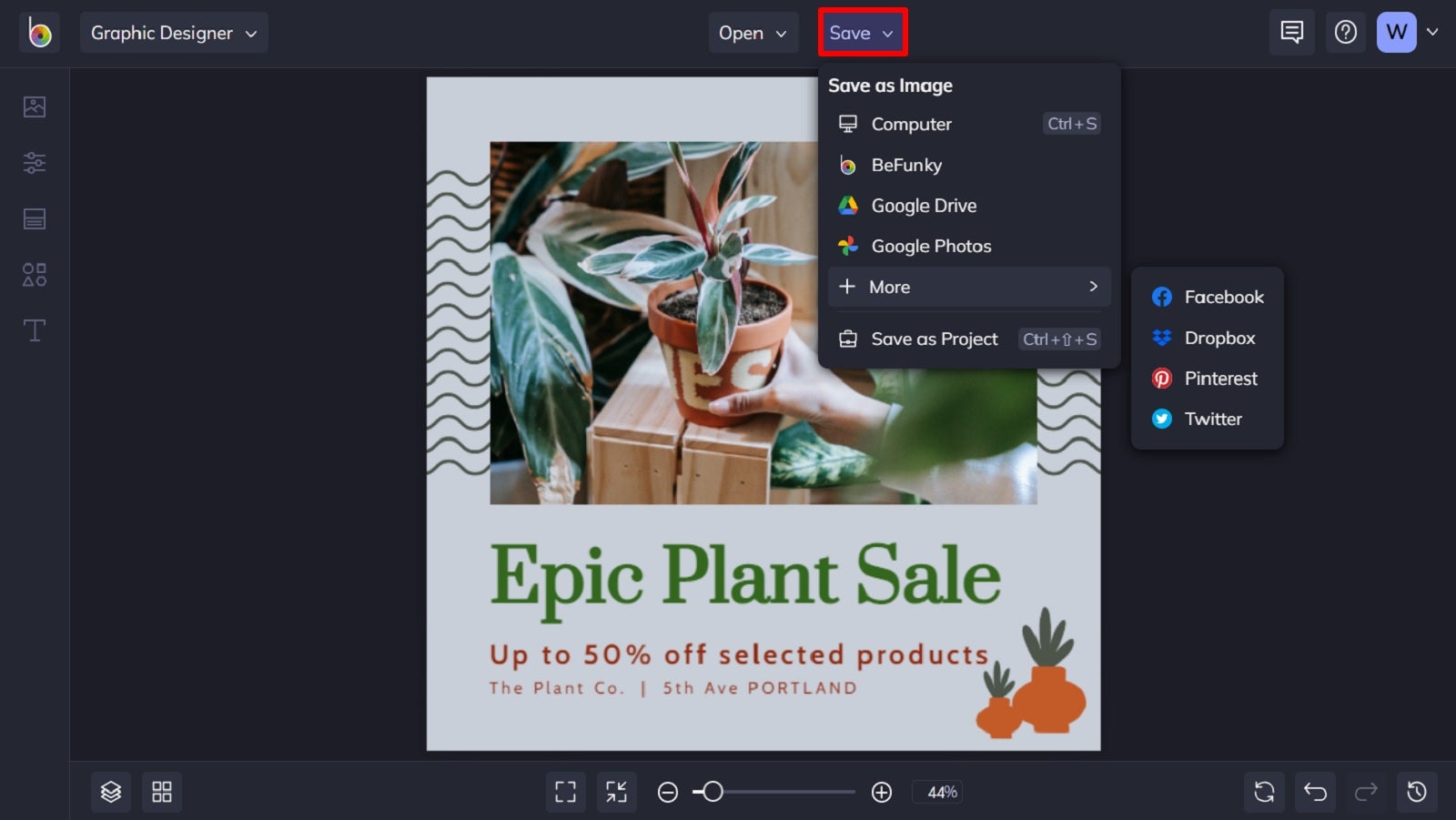Open the edit history
1456x820 pixels.
[1416, 791]
